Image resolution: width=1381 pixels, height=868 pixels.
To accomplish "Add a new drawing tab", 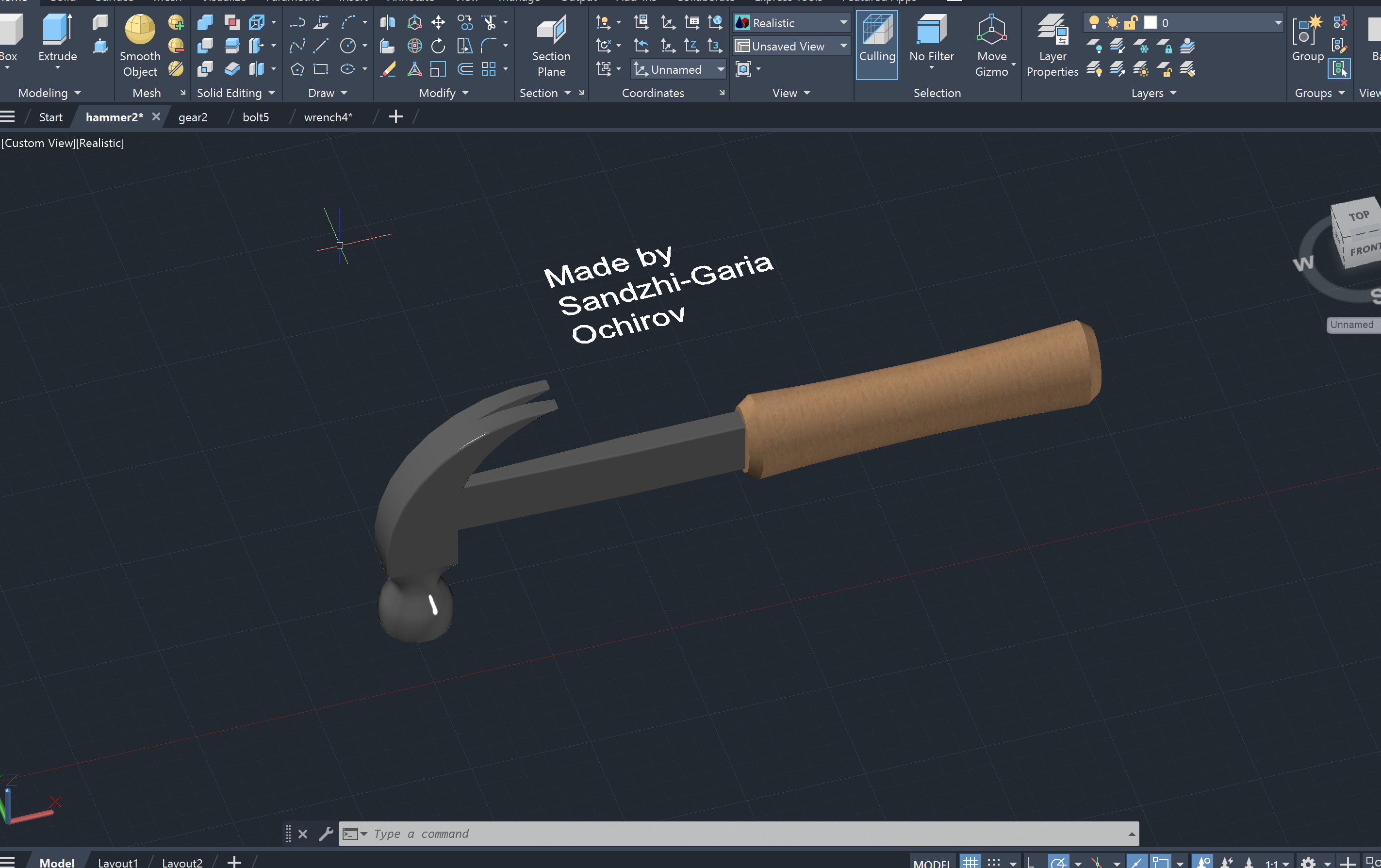I will coord(396,117).
